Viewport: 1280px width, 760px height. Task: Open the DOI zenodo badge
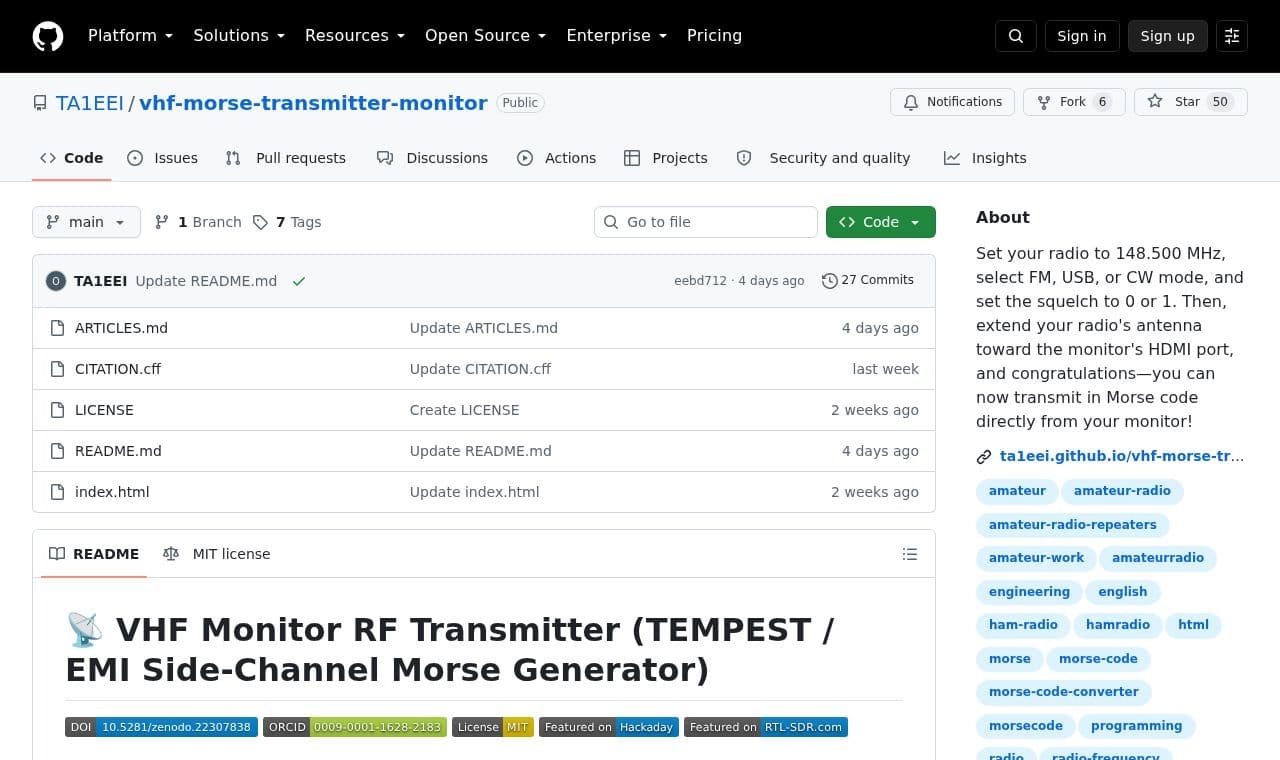161,727
